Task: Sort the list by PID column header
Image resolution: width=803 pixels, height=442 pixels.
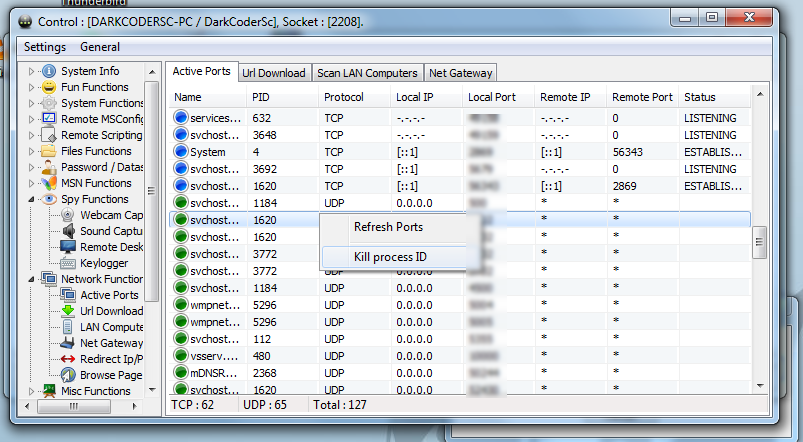Action: tap(261, 97)
